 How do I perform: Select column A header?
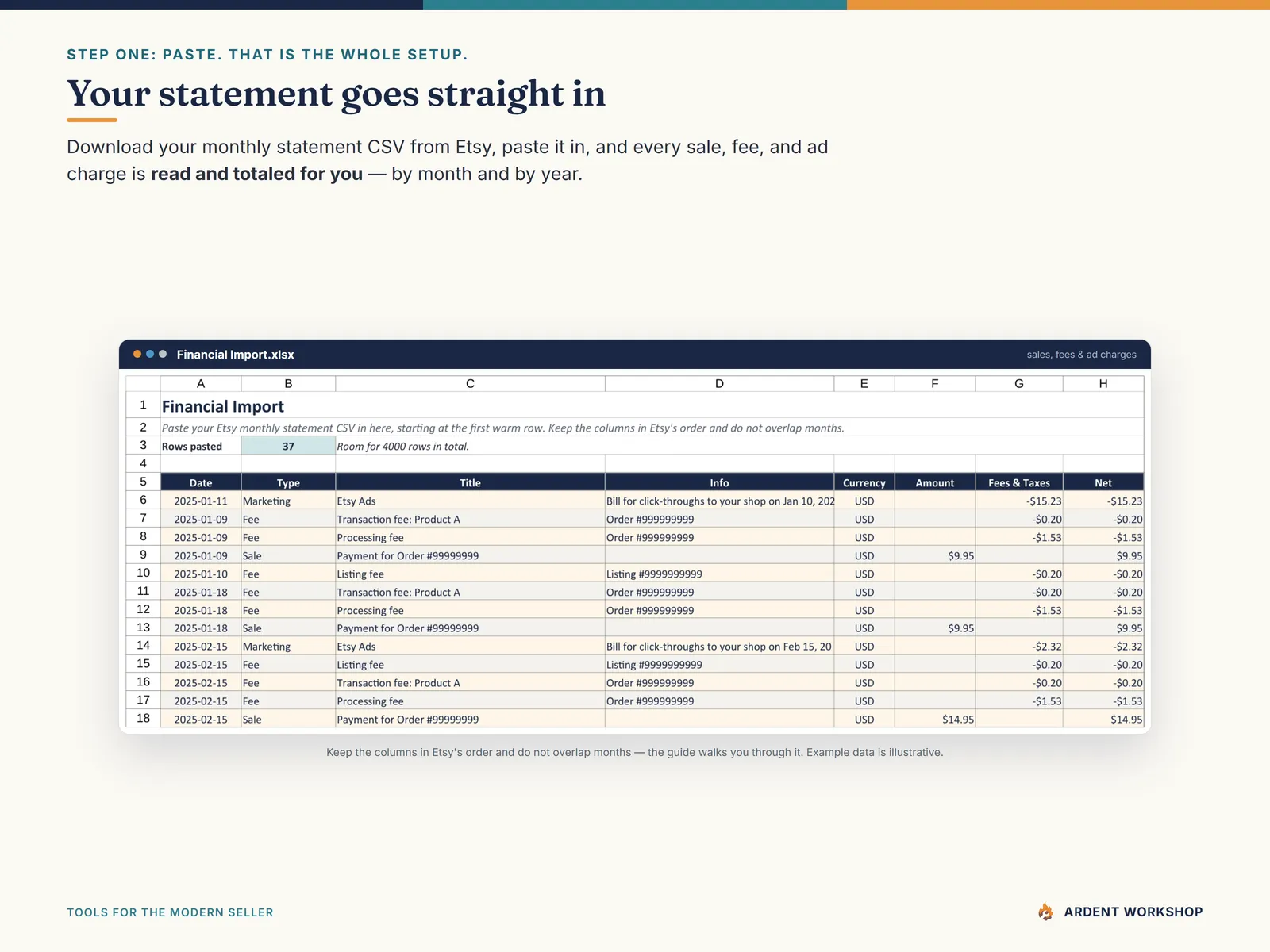pyautogui.click(x=201, y=383)
